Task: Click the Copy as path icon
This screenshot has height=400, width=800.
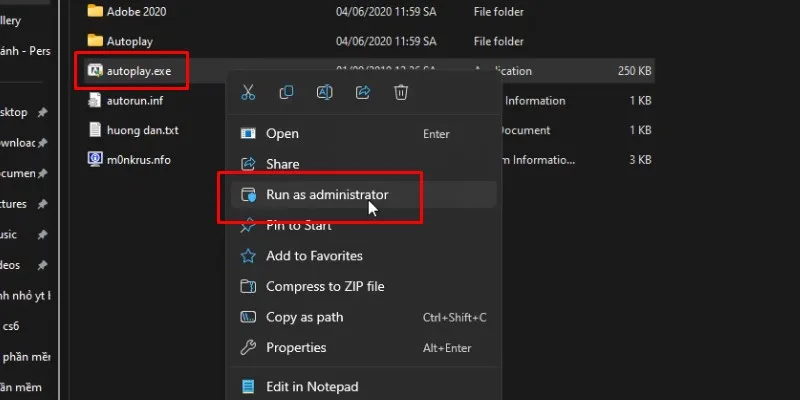Action: 248,317
